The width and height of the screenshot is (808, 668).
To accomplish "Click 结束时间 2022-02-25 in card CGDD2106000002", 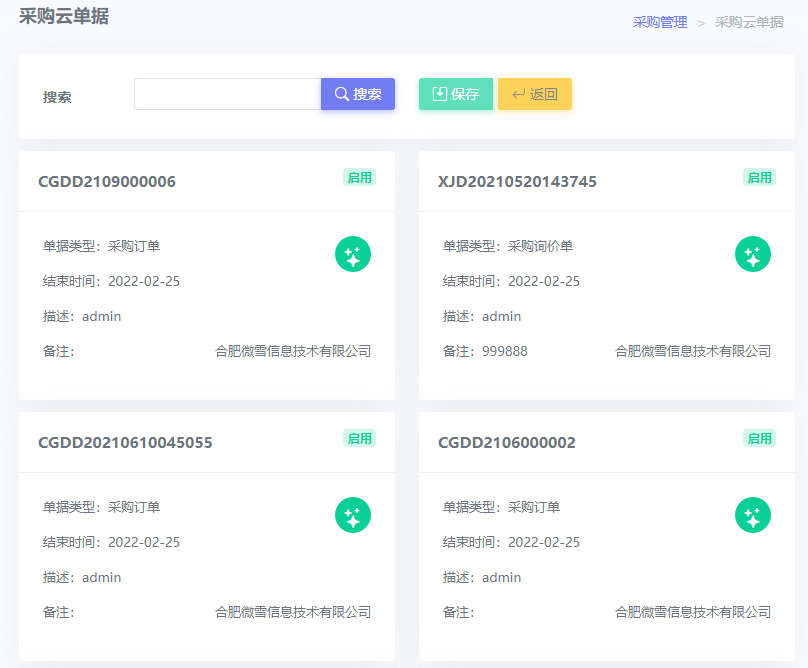I will tap(511, 542).
